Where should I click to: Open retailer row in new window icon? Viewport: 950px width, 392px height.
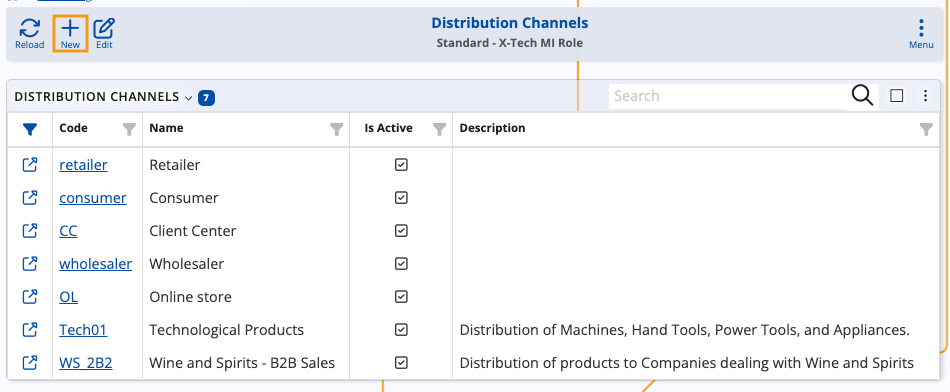[30, 164]
